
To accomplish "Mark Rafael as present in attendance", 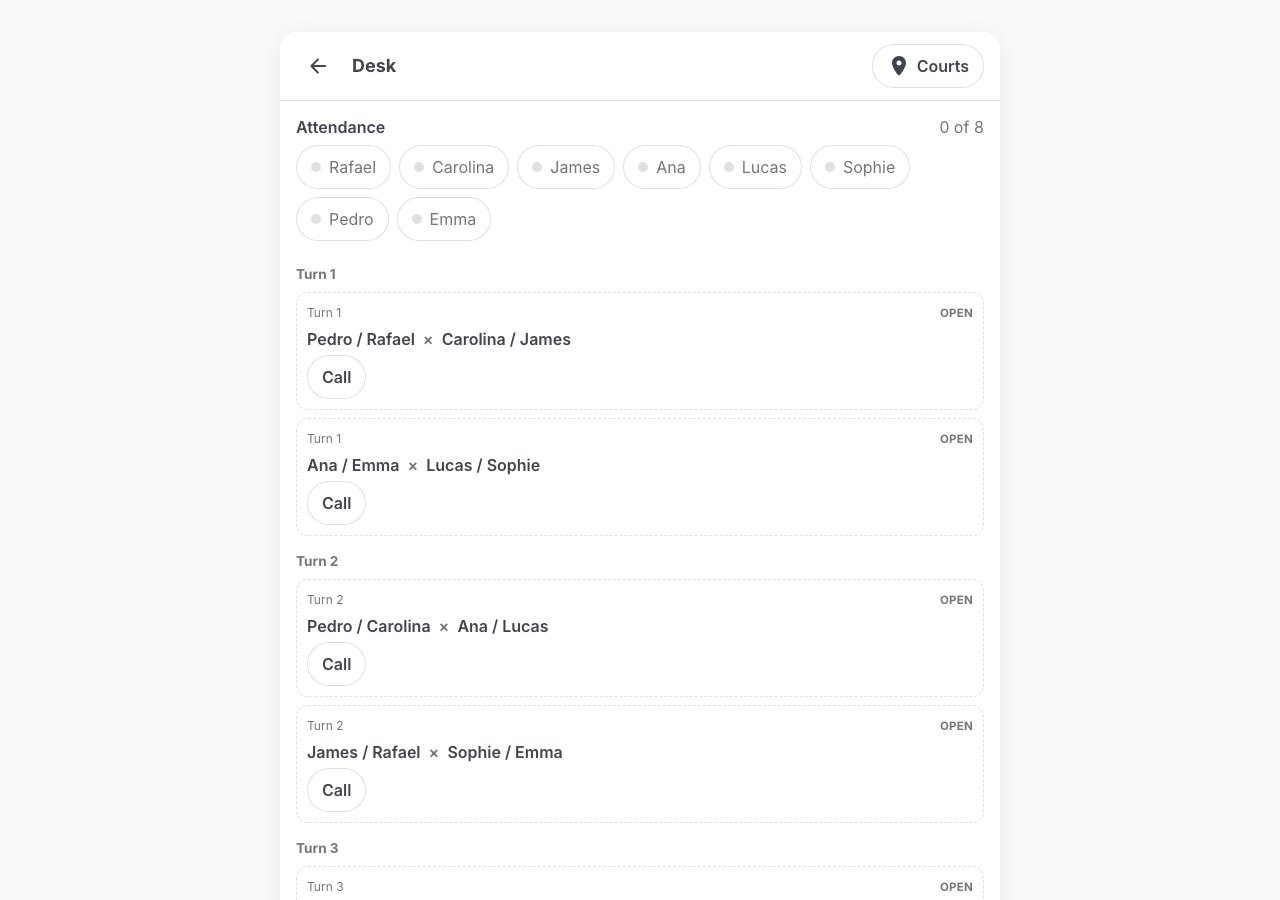I will tap(343, 167).
